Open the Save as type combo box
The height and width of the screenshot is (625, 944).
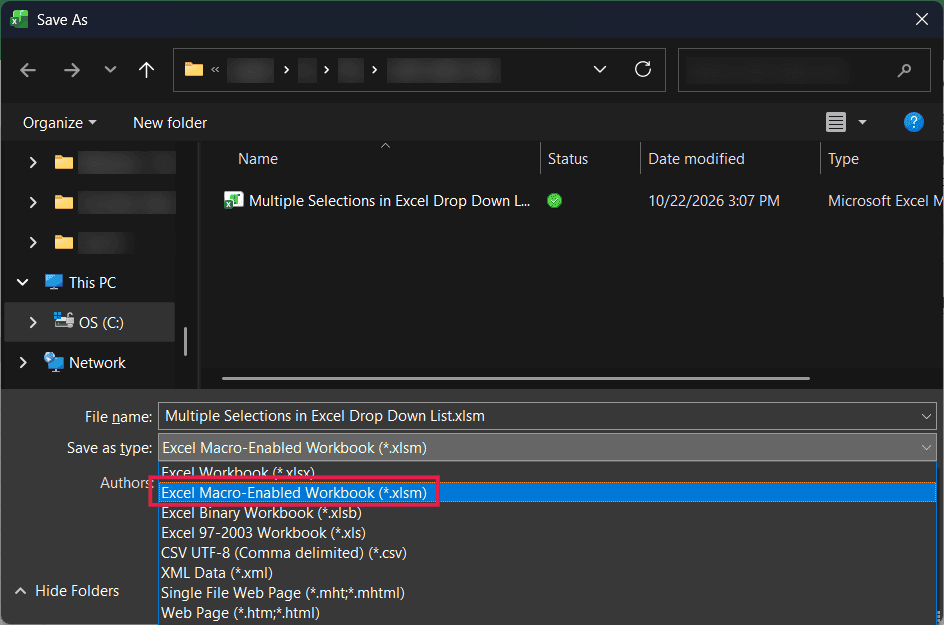547,448
